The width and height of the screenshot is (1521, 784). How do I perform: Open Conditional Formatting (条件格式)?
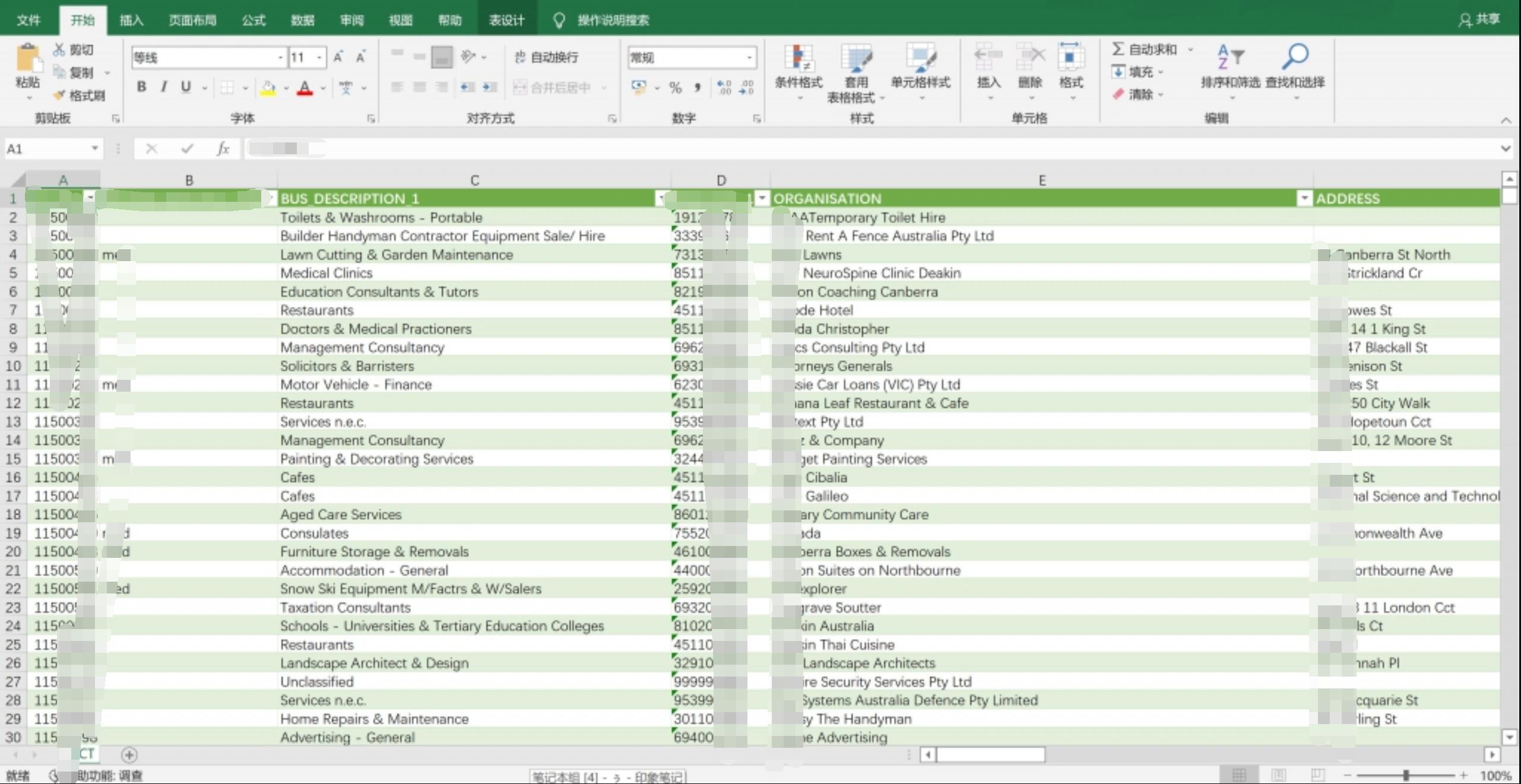coord(798,71)
